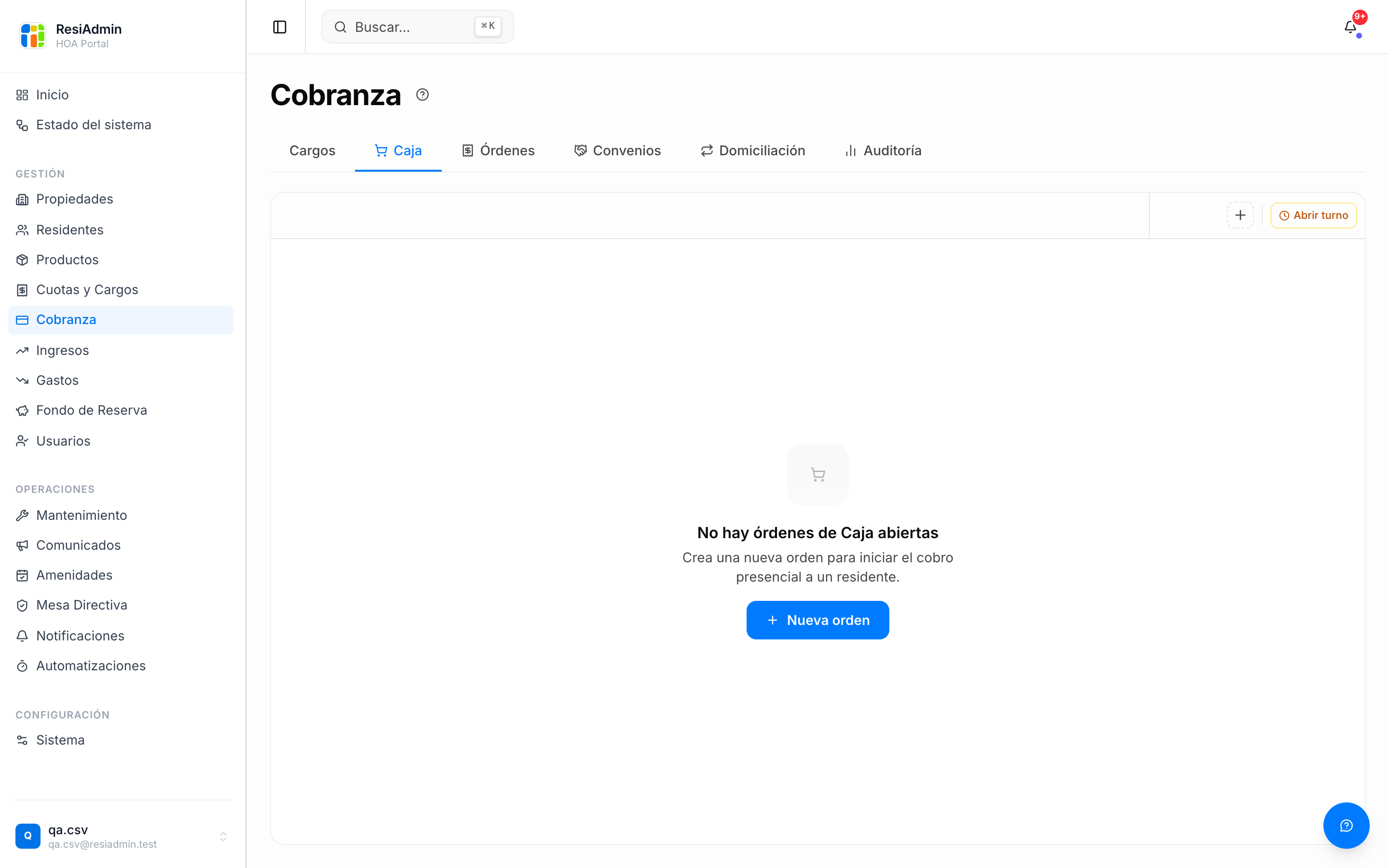Click the Mantenimiento wrench icon
Image resolution: width=1389 pixels, height=868 pixels.
[22, 515]
